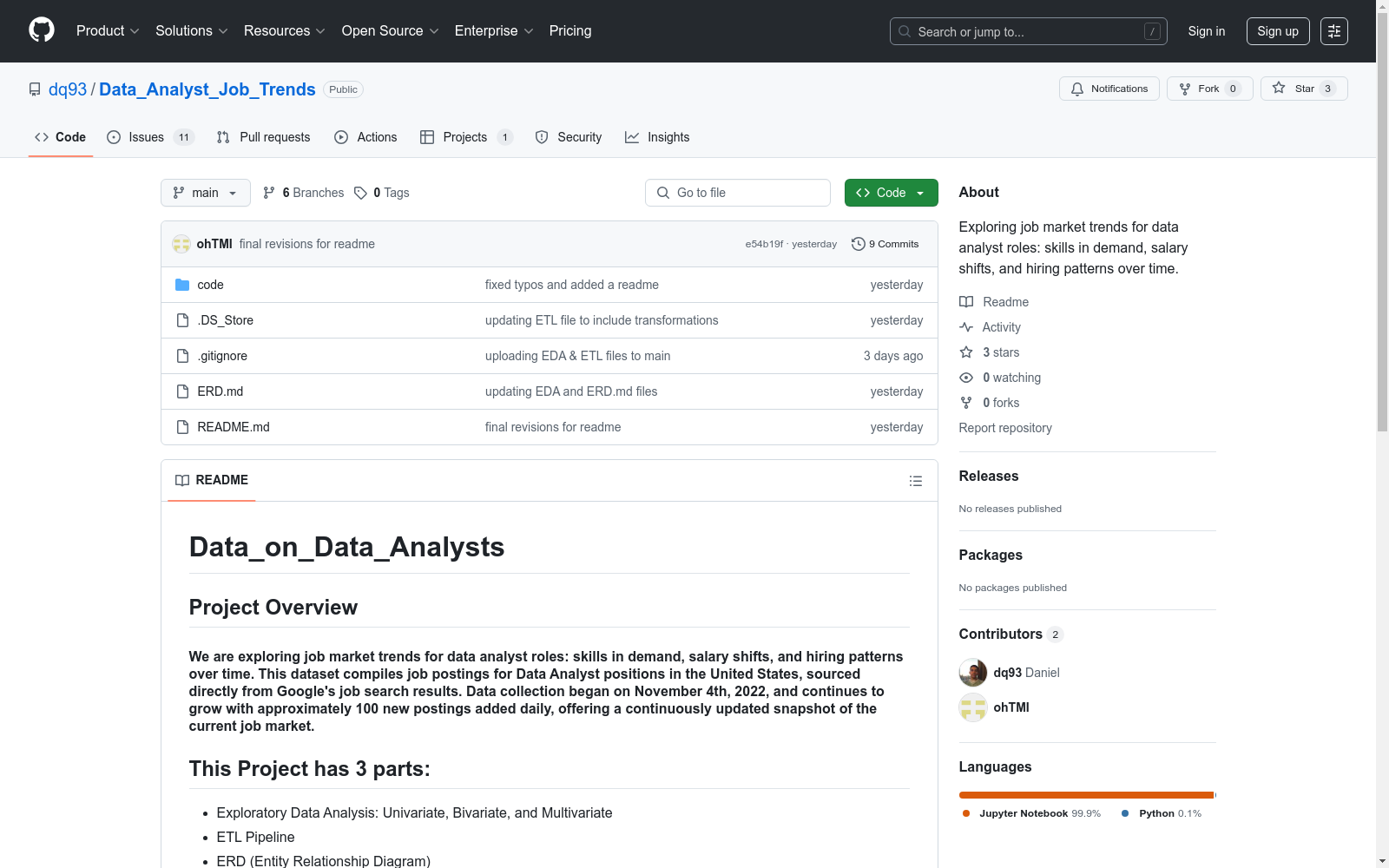Click the ERD.md file icon

(182, 391)
